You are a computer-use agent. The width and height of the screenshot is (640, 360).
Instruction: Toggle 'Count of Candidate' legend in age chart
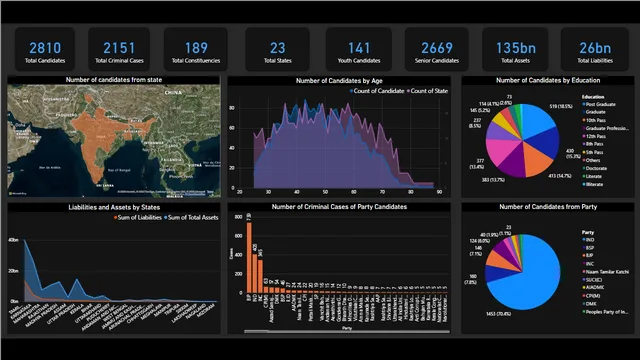tap(377, 91)
